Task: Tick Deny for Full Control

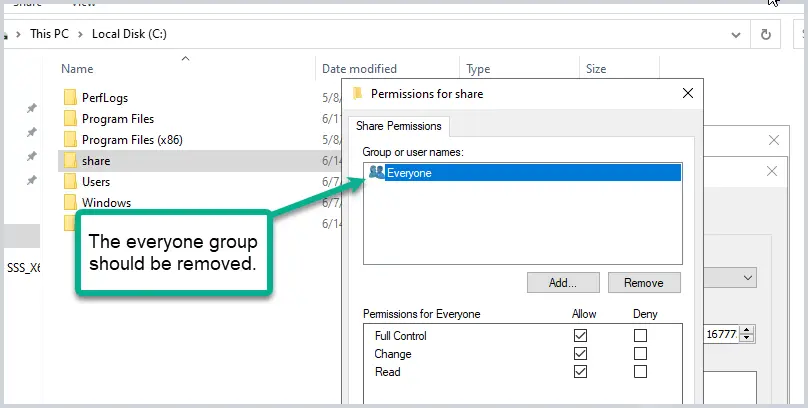Action: [x=641, y=335]
